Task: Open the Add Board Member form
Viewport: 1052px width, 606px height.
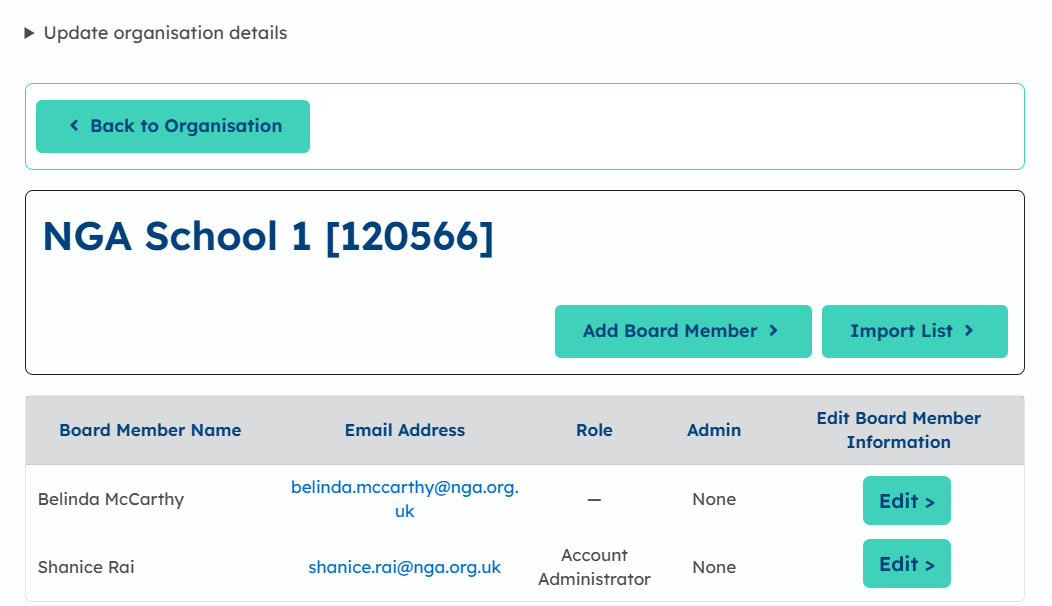Action: (682, 331)
